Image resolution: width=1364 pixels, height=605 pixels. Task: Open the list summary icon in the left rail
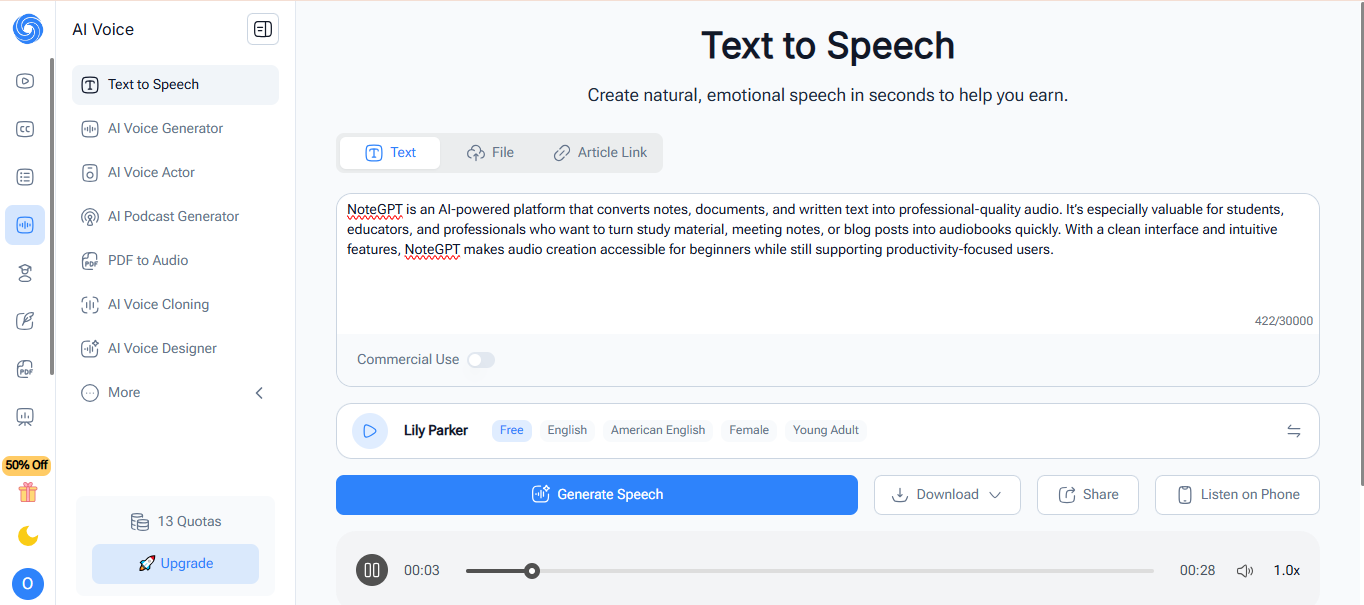tap(25, 177)
